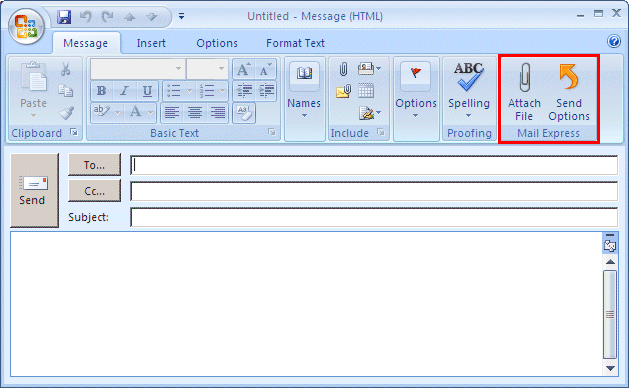Toggle Bold formatting

click(101, 91)
